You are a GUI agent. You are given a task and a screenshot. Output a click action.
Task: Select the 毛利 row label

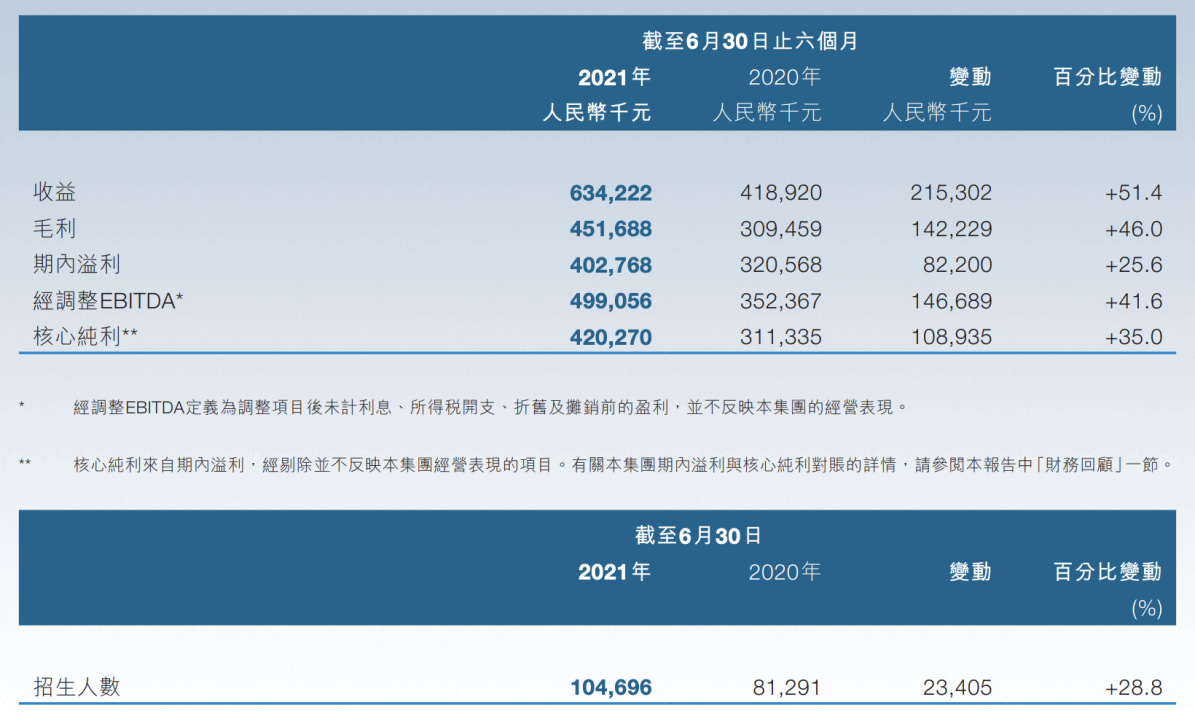point(54,229)
